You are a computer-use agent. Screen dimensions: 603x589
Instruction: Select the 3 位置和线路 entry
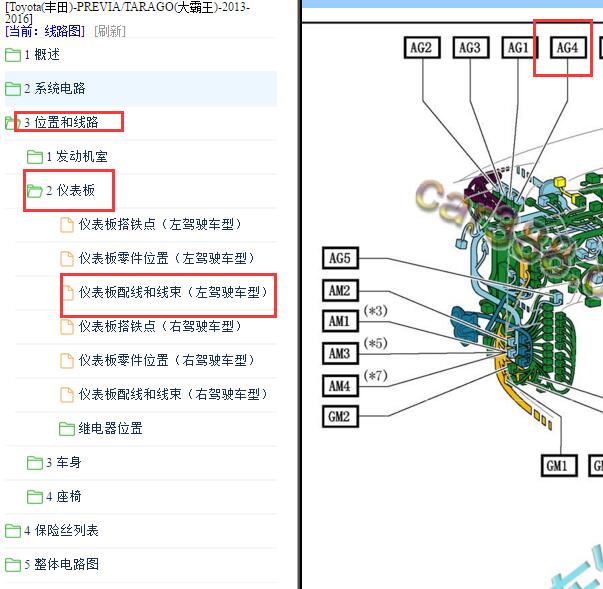pos(62,122)
